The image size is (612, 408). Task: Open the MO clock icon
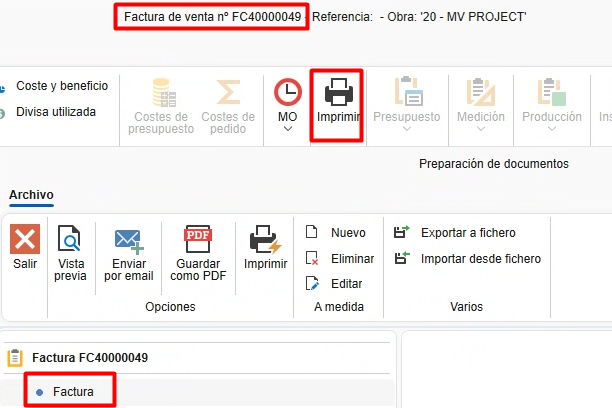click(288, 92)
